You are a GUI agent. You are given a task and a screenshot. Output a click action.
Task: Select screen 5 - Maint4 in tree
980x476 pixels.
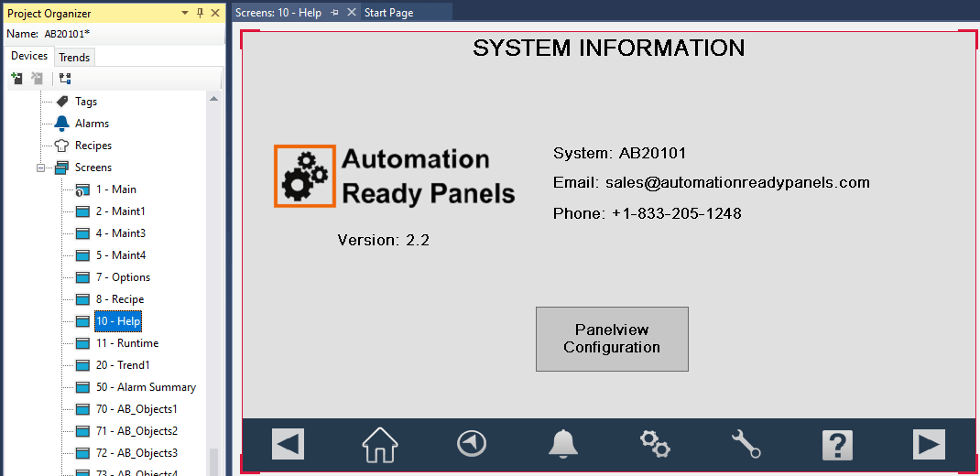pos(121,255)
